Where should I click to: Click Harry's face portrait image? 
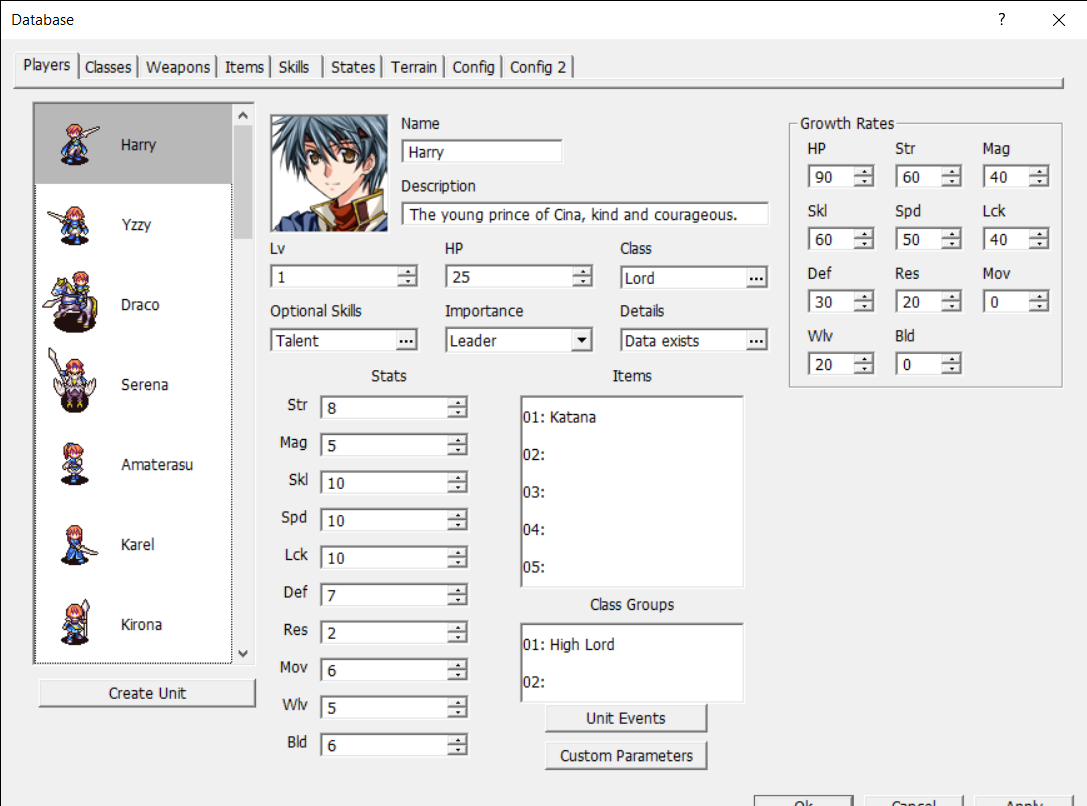pos(329,172)
